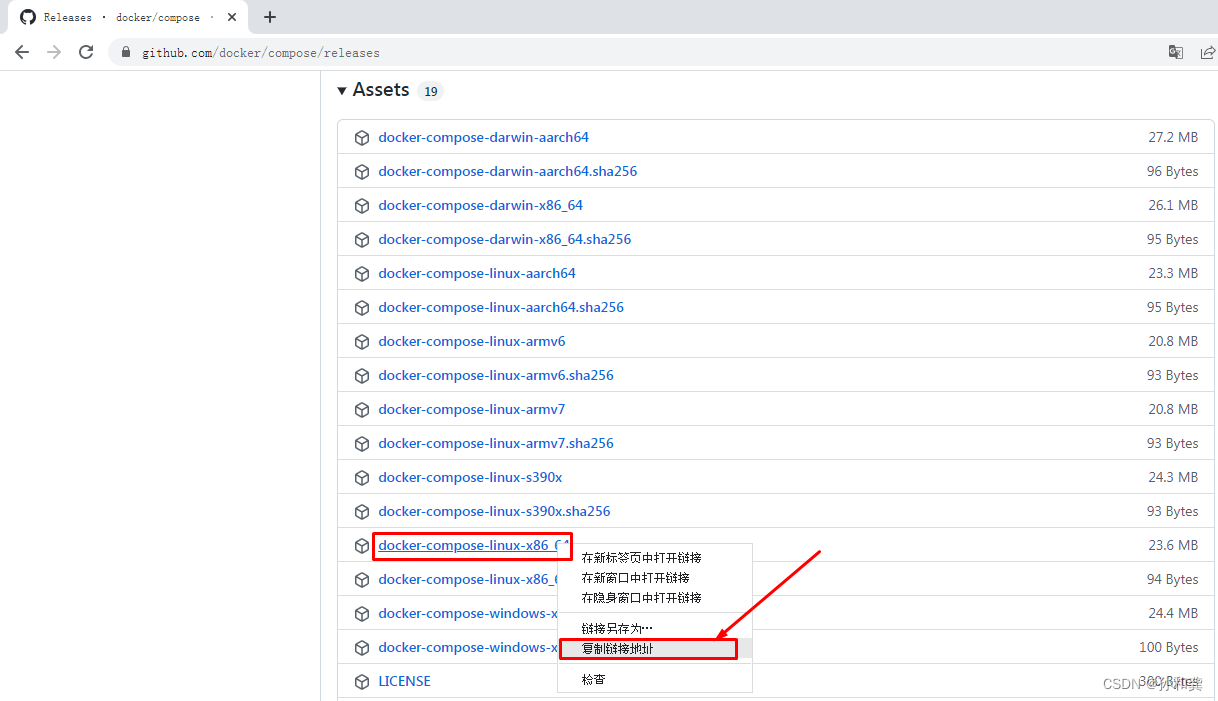Image resolution: width=1218 pixels, height=701 pixels.
Task: Click package icon beside docker-compose-linux-aarch64
Action: [362, 273]
